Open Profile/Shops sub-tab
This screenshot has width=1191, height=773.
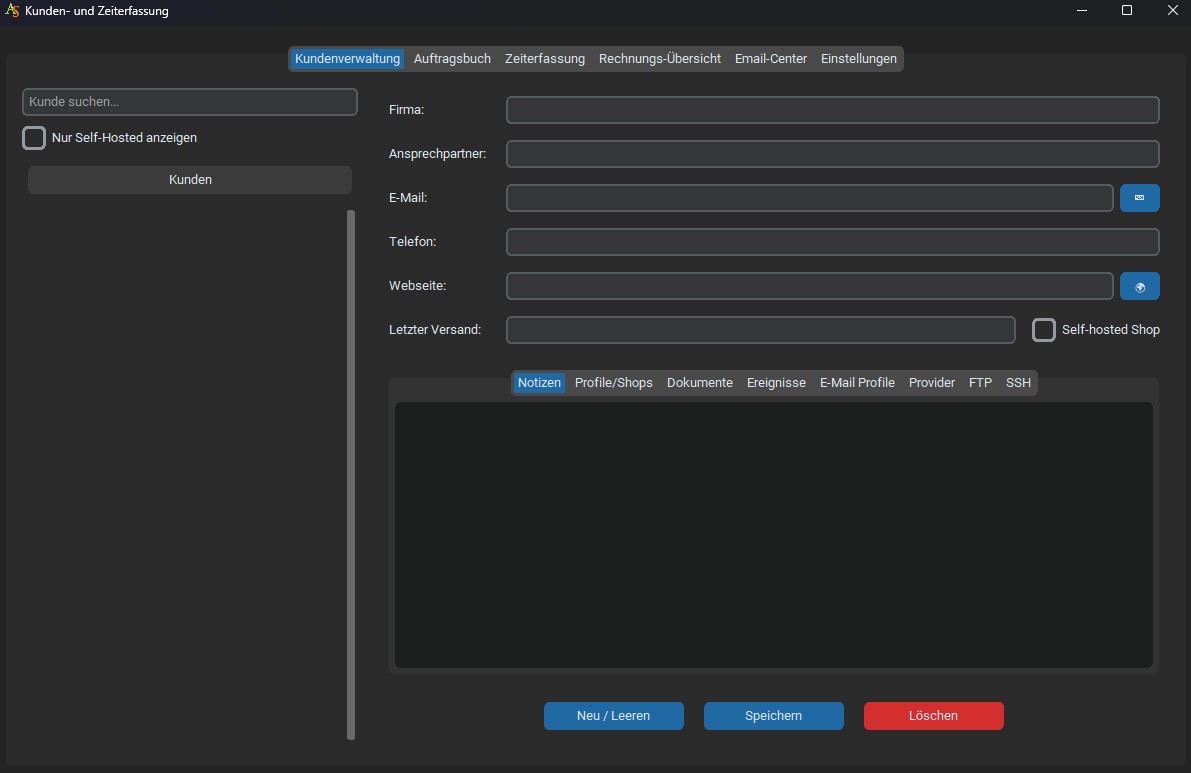tap(614, 383)
